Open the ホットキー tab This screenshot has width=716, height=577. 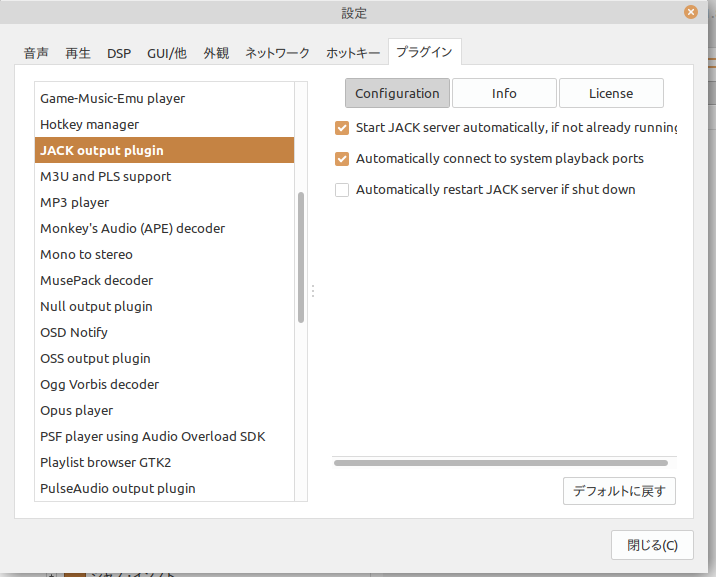pyautogui.click(x=353, y=53)
